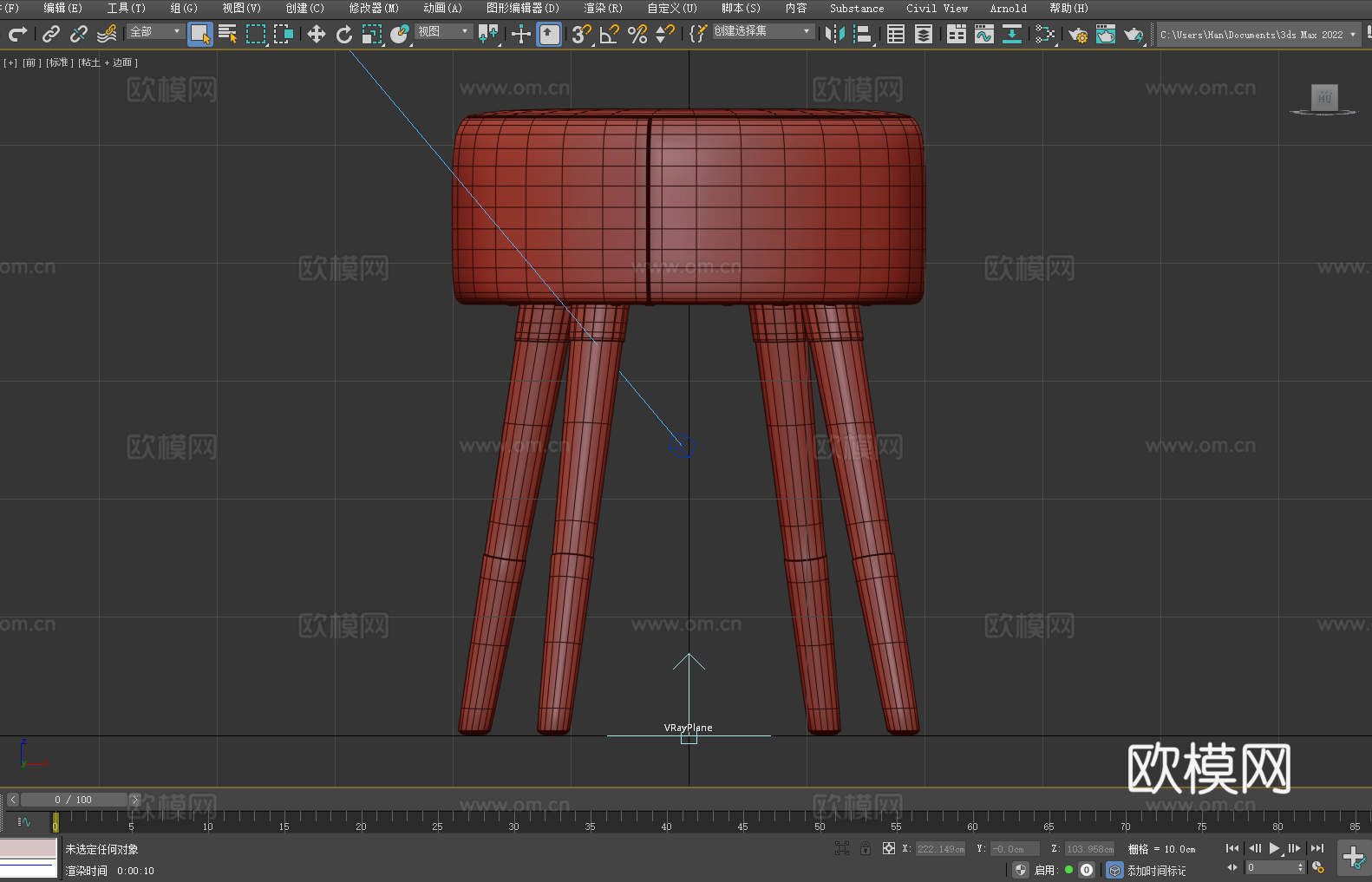1372x882 pixels.
Task: Click the [前] viewport view label
Action: (30, 62)
